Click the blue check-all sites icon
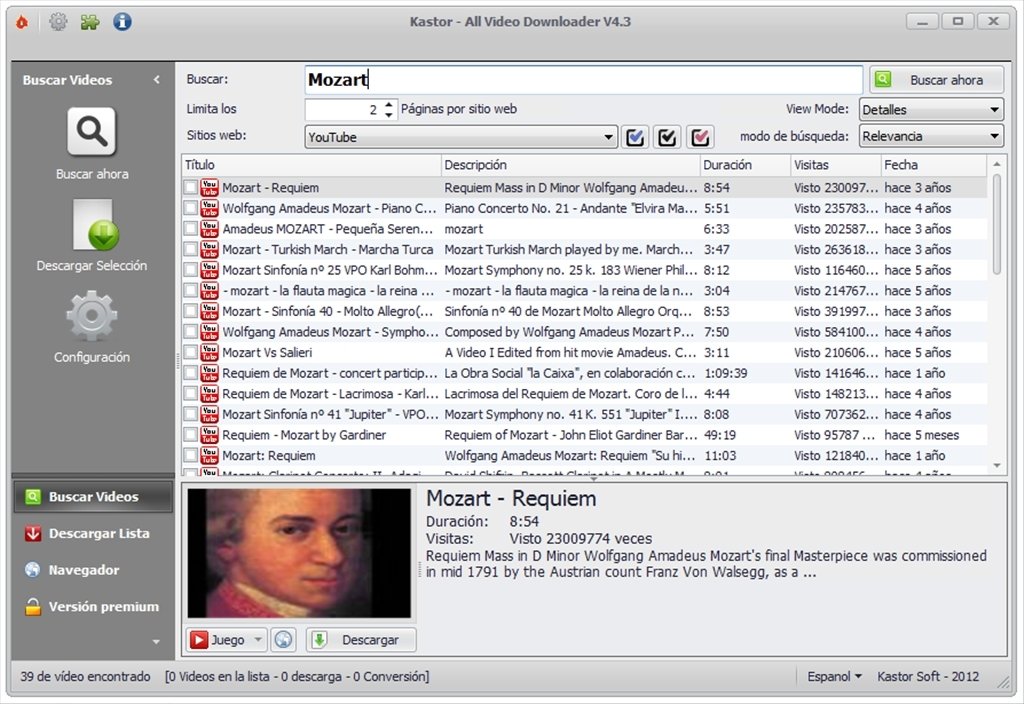This screenshot has width=1024, height=704. click(x=635, y=137)
